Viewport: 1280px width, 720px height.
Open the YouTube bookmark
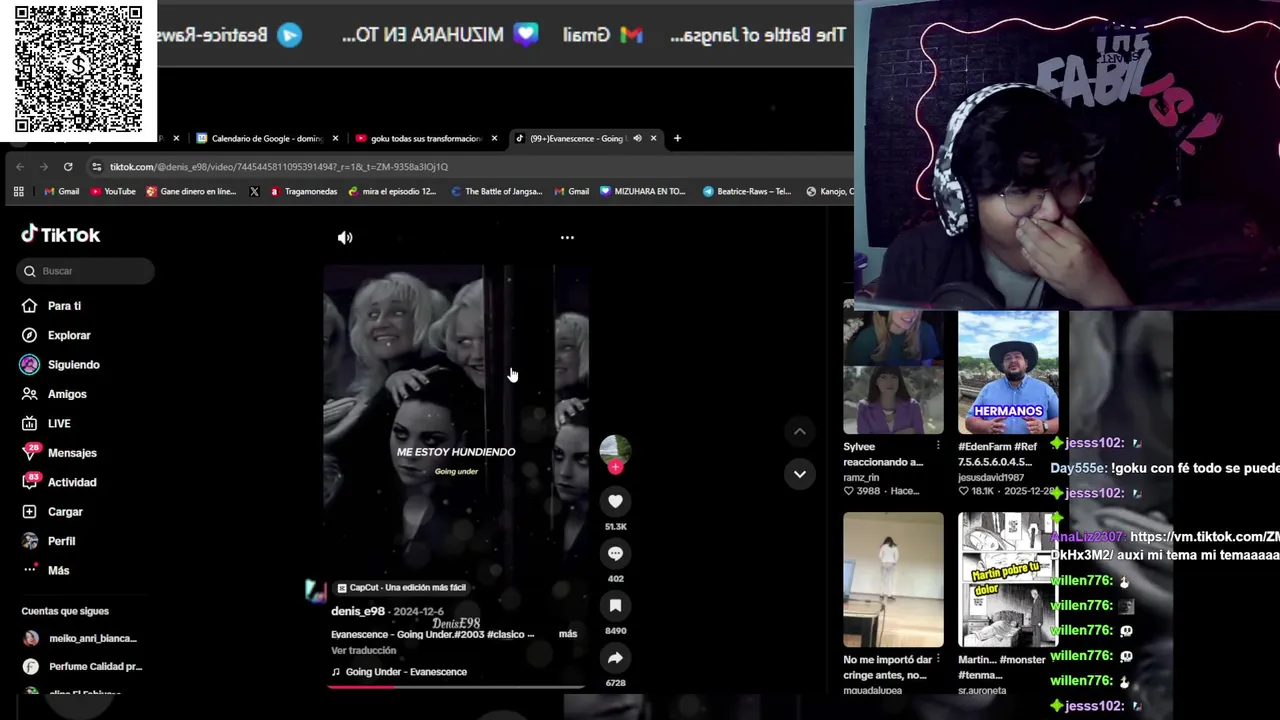click(x=113, y=191)
